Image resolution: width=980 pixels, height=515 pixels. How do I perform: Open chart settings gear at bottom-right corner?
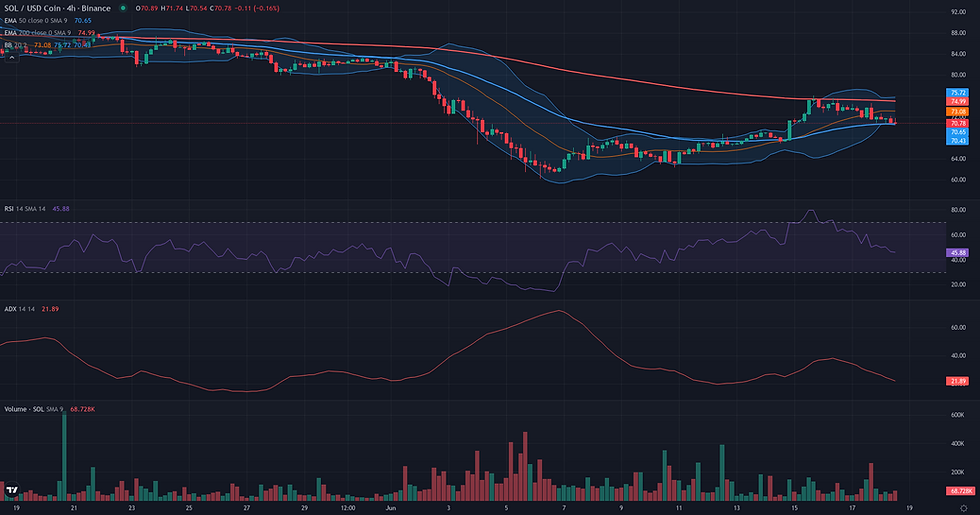(x=964, y=508)
